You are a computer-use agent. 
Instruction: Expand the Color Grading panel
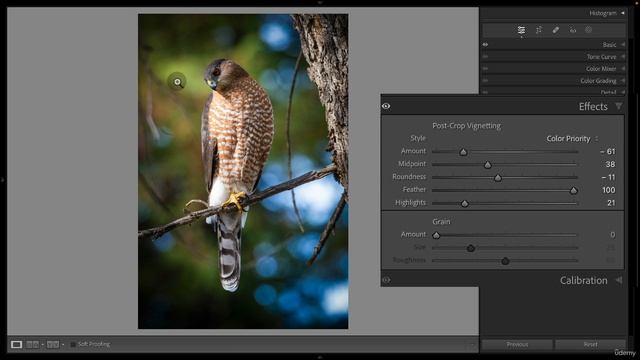pos(623,81)
